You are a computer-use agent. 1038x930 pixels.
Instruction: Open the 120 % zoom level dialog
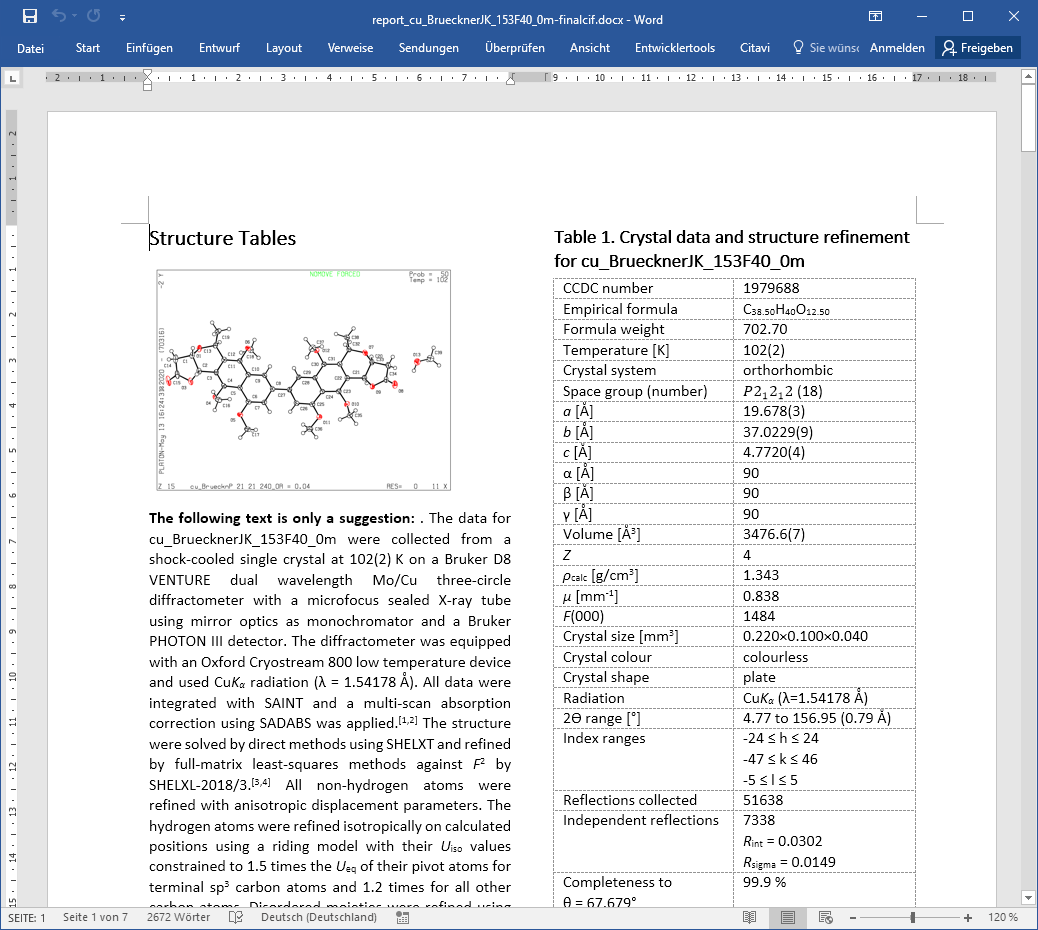click(x=1003, y=917)
